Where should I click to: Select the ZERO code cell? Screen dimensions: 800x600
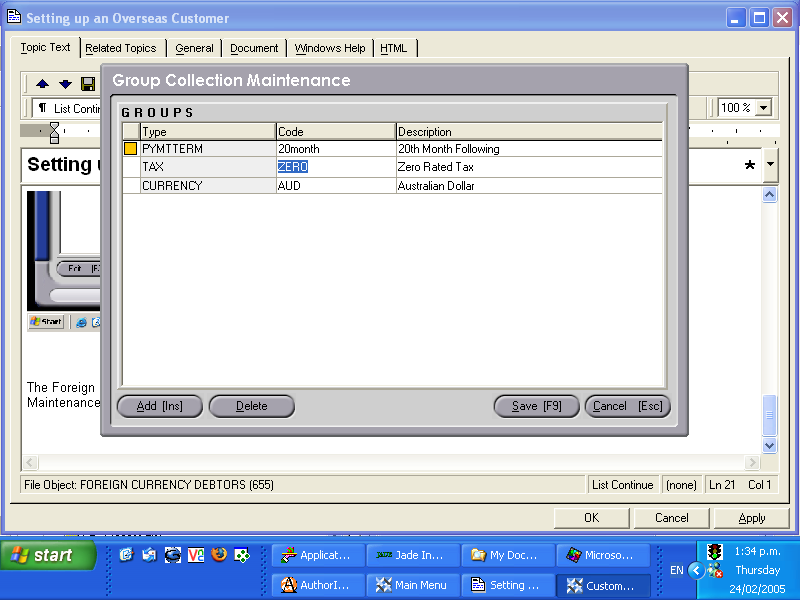291,166
